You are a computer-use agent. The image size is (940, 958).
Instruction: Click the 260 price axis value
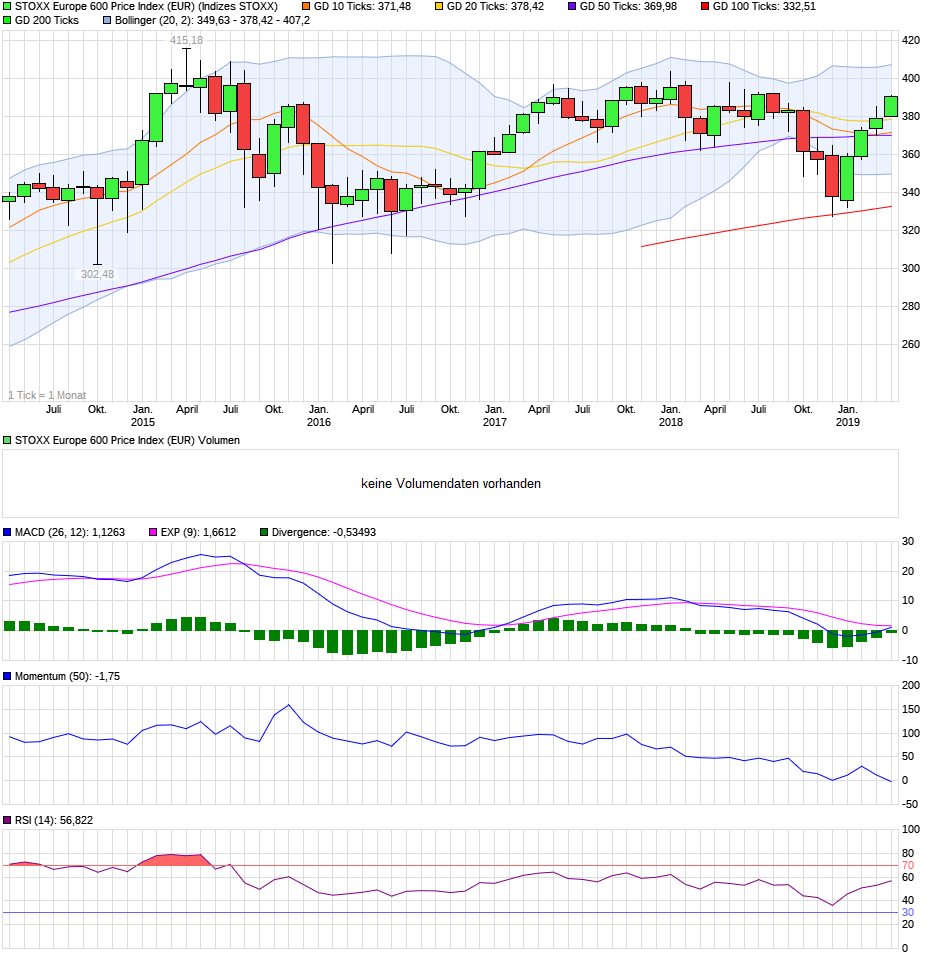(x=911, y=345)
